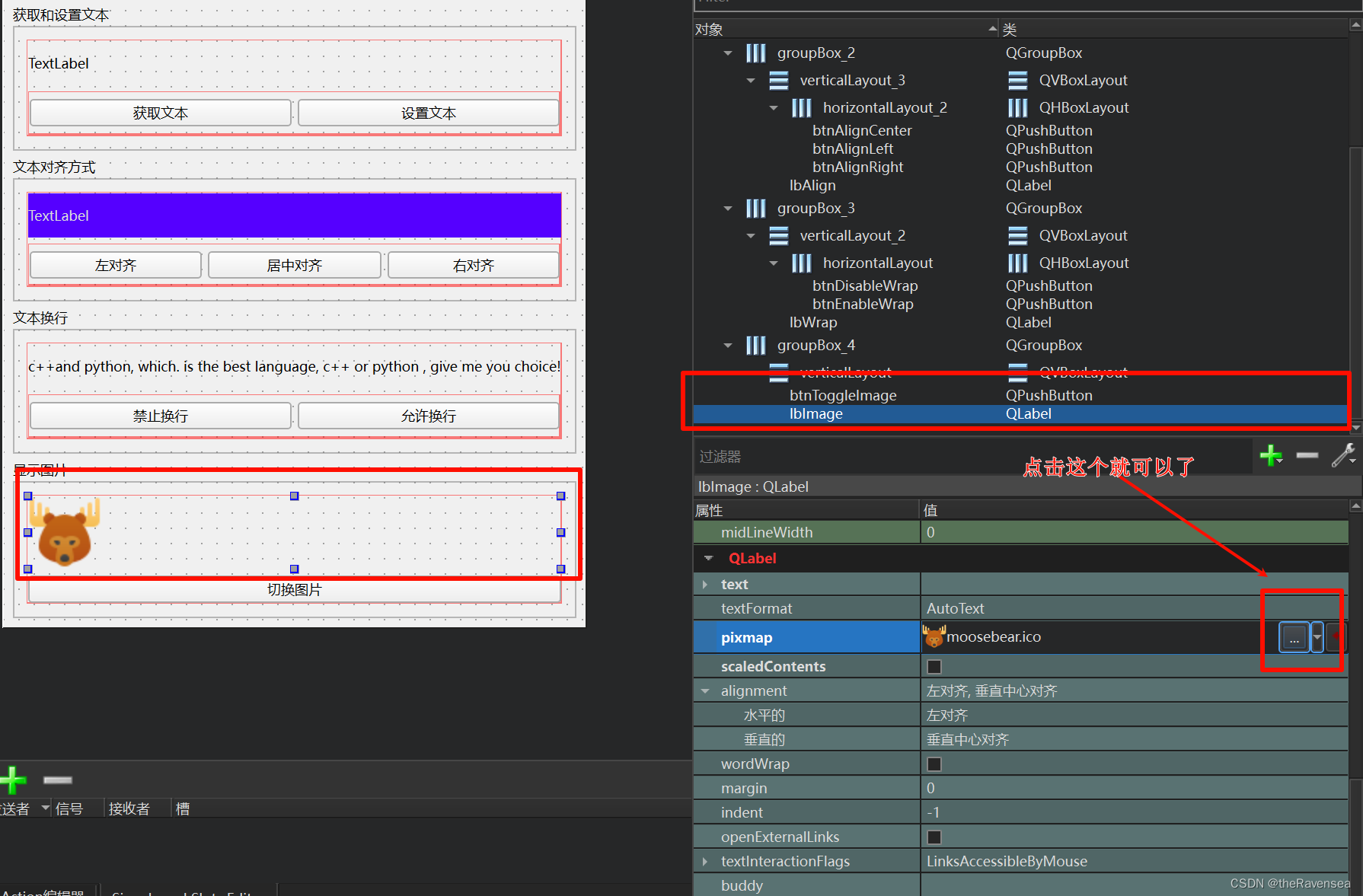This screenshot has height=896, width=1363.
Task: Click the 允许换行 button on form
Action: coord(429,416)
